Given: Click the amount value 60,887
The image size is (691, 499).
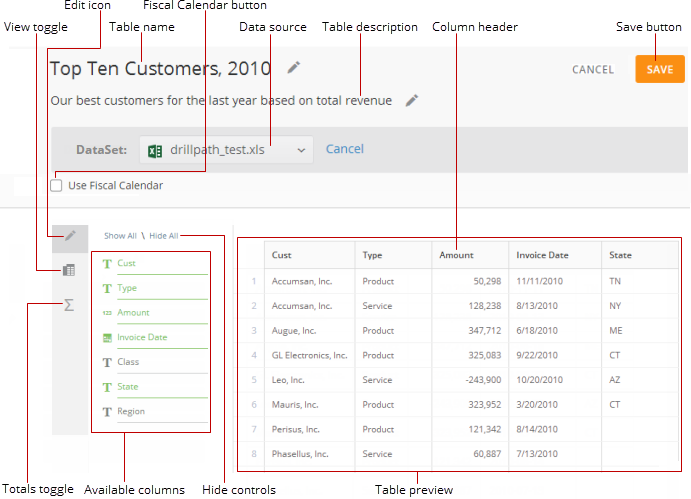Looking at the screenshot, I should click(487, 454).
